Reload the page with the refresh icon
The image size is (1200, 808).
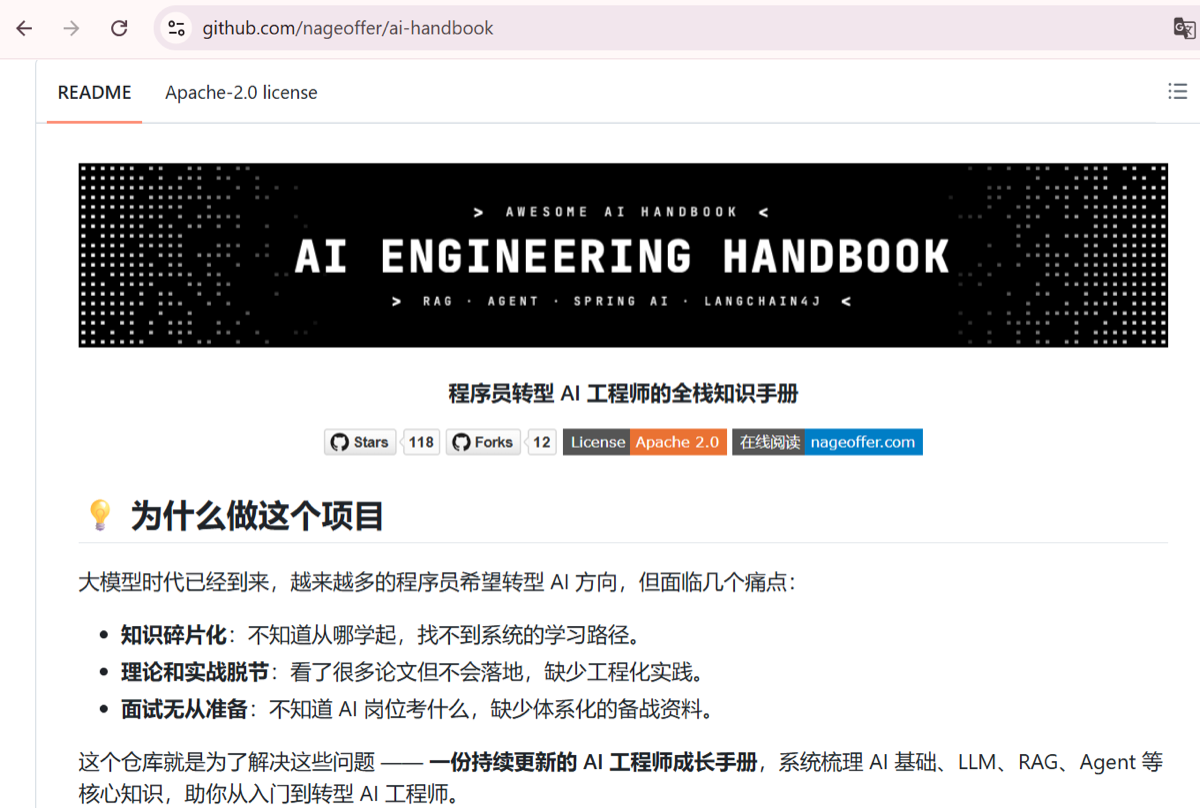(x=119, y=28)
